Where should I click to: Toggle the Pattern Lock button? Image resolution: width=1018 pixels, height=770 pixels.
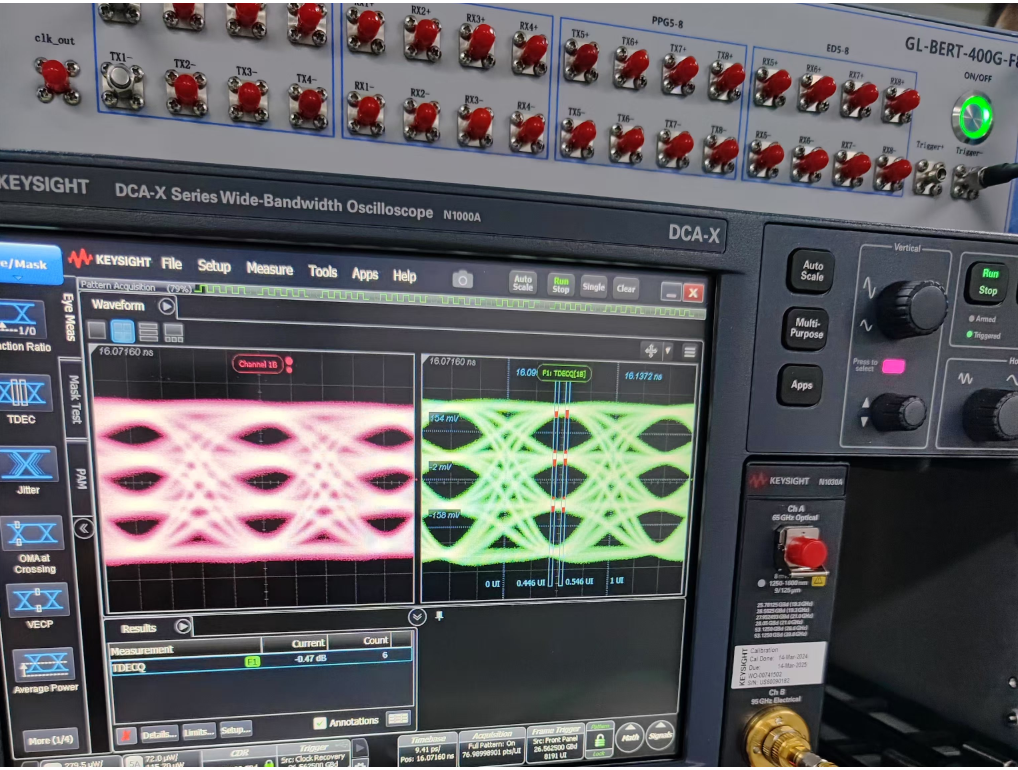click(x=600, y=738)
